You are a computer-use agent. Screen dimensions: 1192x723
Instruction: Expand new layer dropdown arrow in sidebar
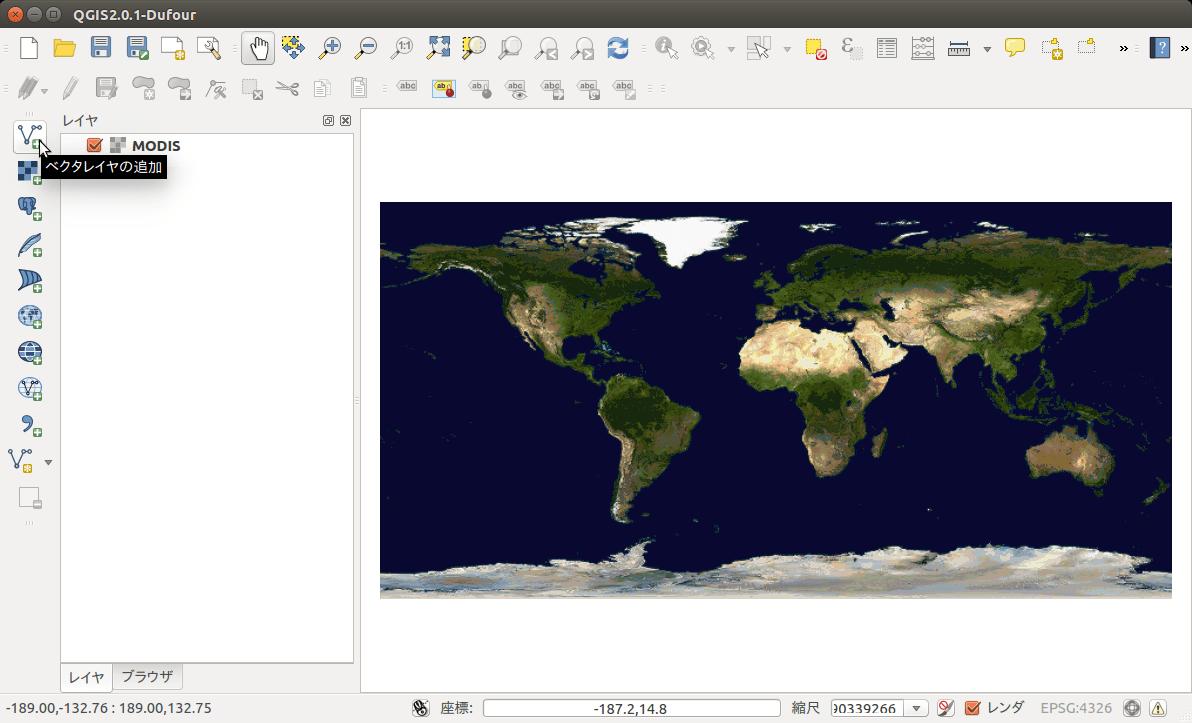point(49,462)
